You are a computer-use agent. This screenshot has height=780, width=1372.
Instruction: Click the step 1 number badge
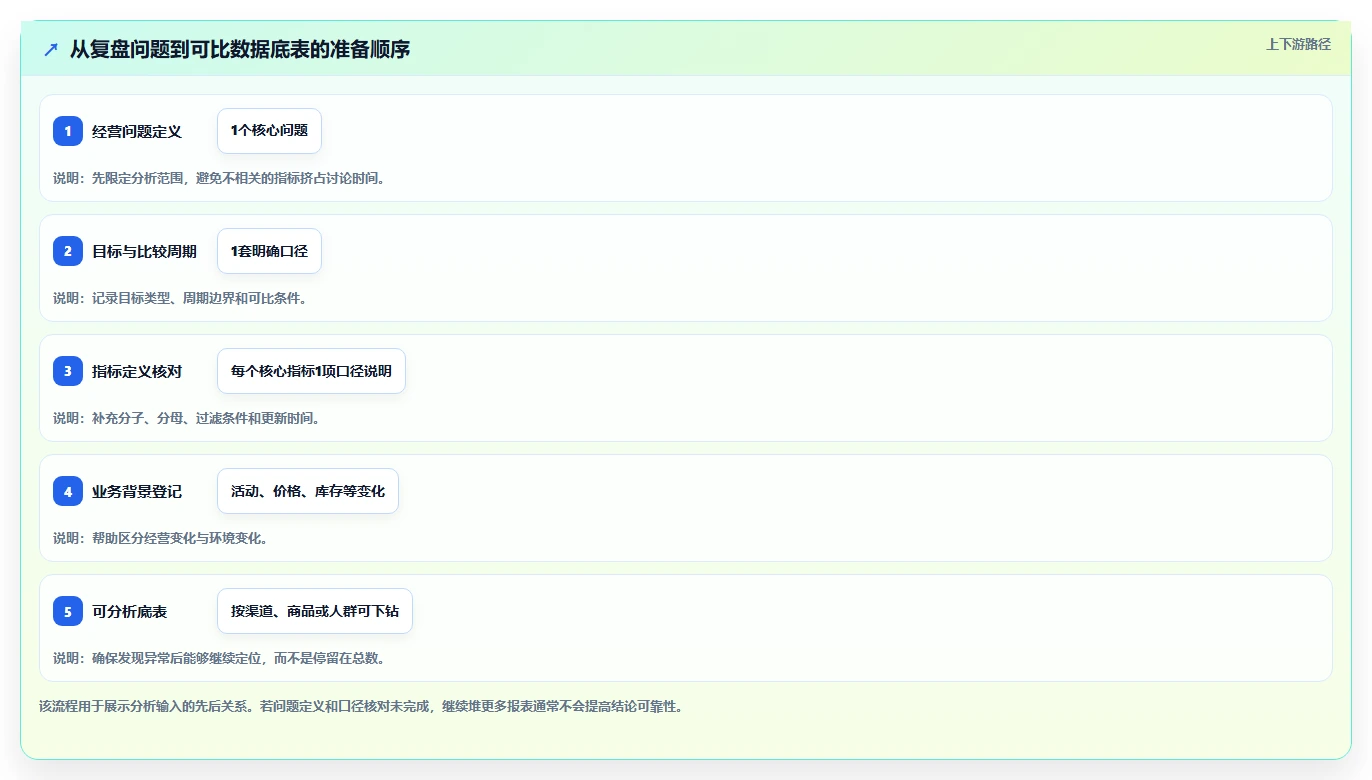click(x=68, y=131)
